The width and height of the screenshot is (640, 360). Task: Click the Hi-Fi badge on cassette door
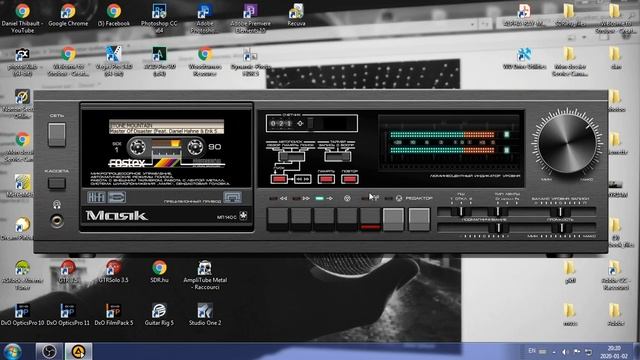(x=96, y=198)
